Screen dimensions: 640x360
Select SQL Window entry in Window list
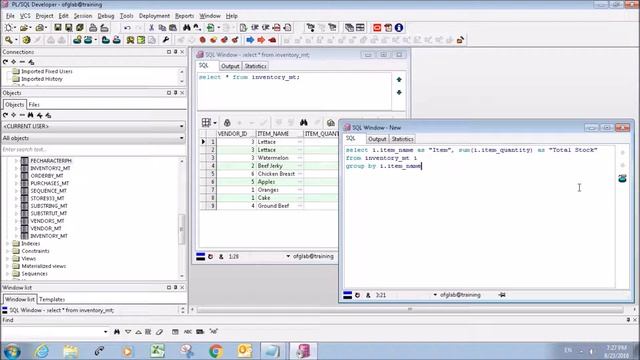61,311
